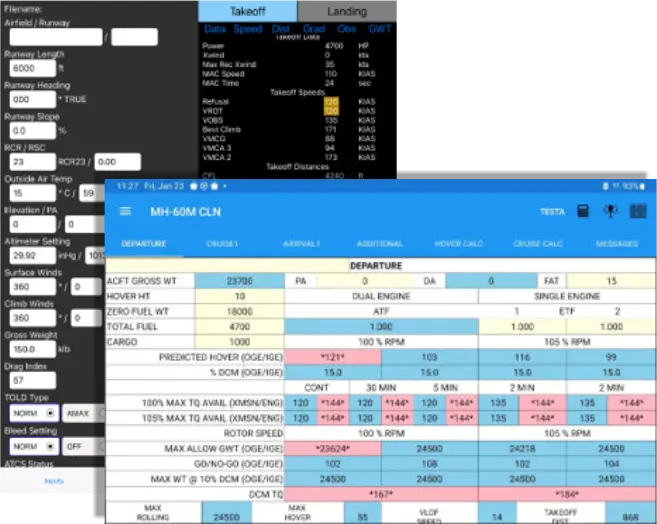Edit the Outside Air Temp Celsius field showing 15
Viewport: 657px width, 524px height.
coord(32,193)
